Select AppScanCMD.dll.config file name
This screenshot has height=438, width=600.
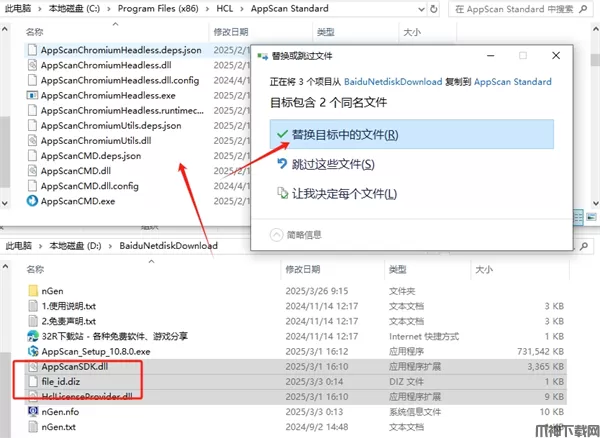point(90,186)
